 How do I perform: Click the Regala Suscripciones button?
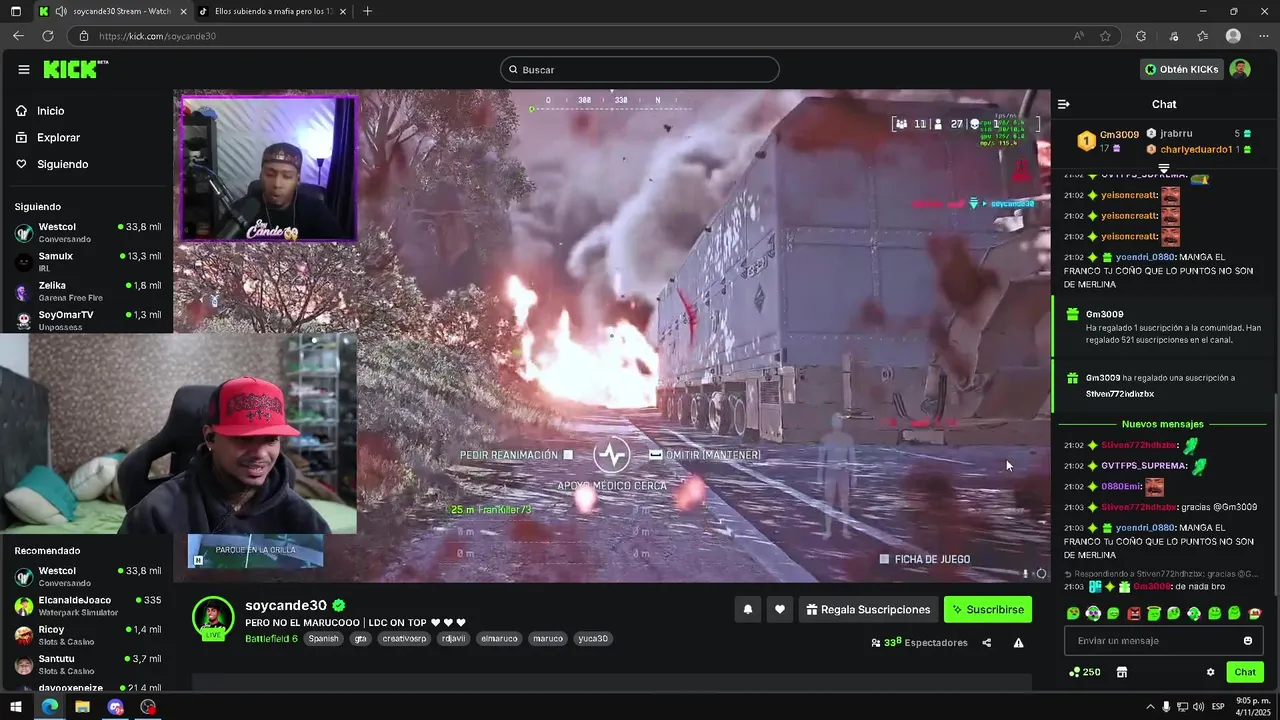(867, 609)
